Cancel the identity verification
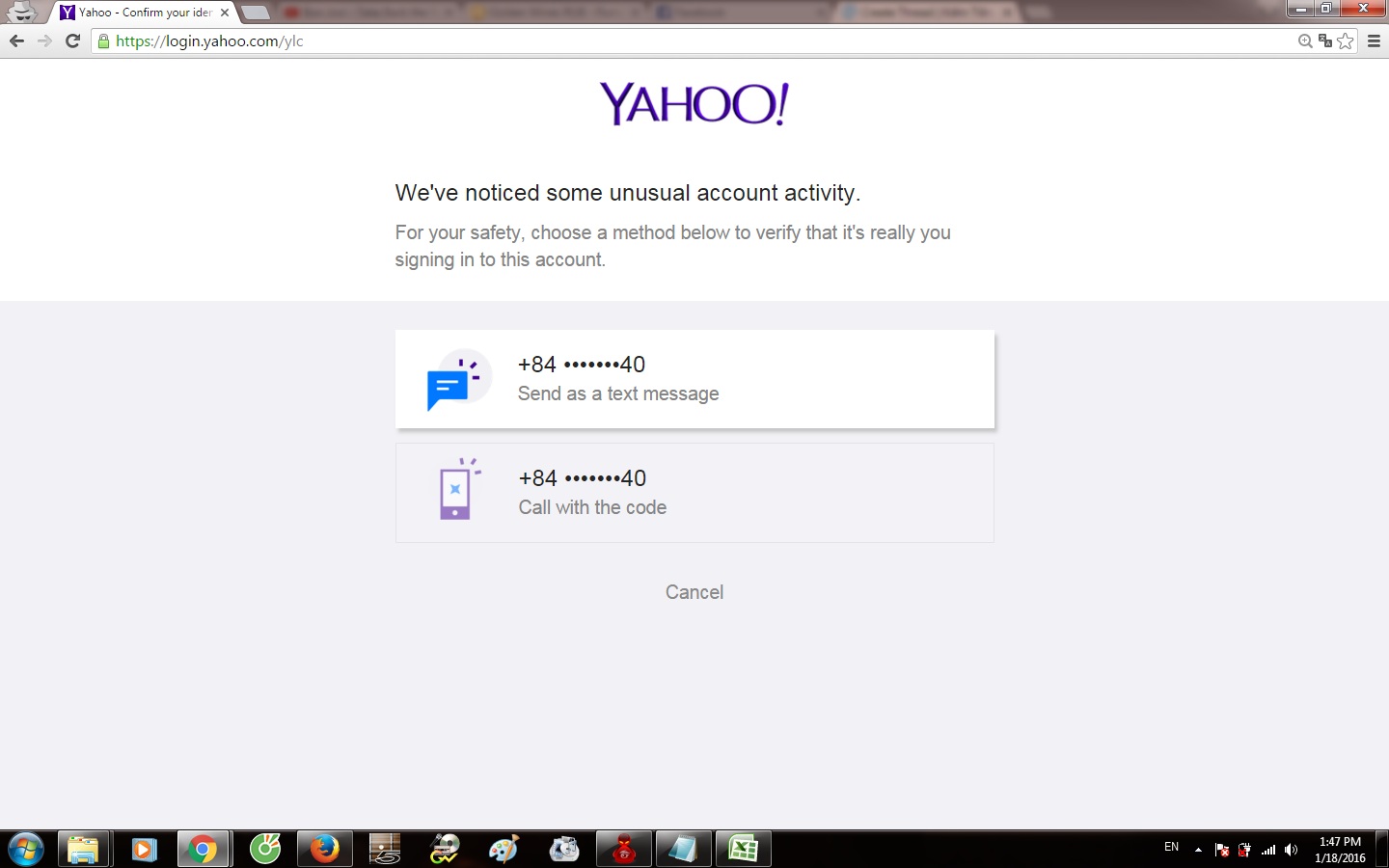This screenshot has width=1389, height=868. click(694, 592)
